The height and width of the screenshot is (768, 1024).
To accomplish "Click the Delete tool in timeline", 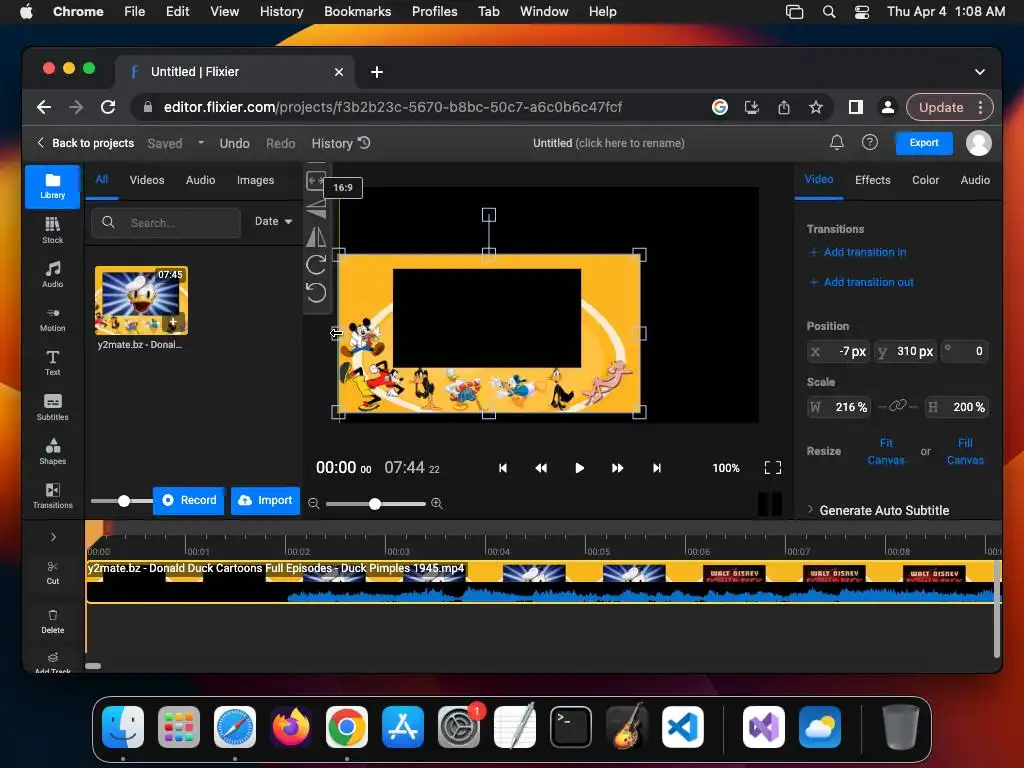I will (x=52, y=622).
